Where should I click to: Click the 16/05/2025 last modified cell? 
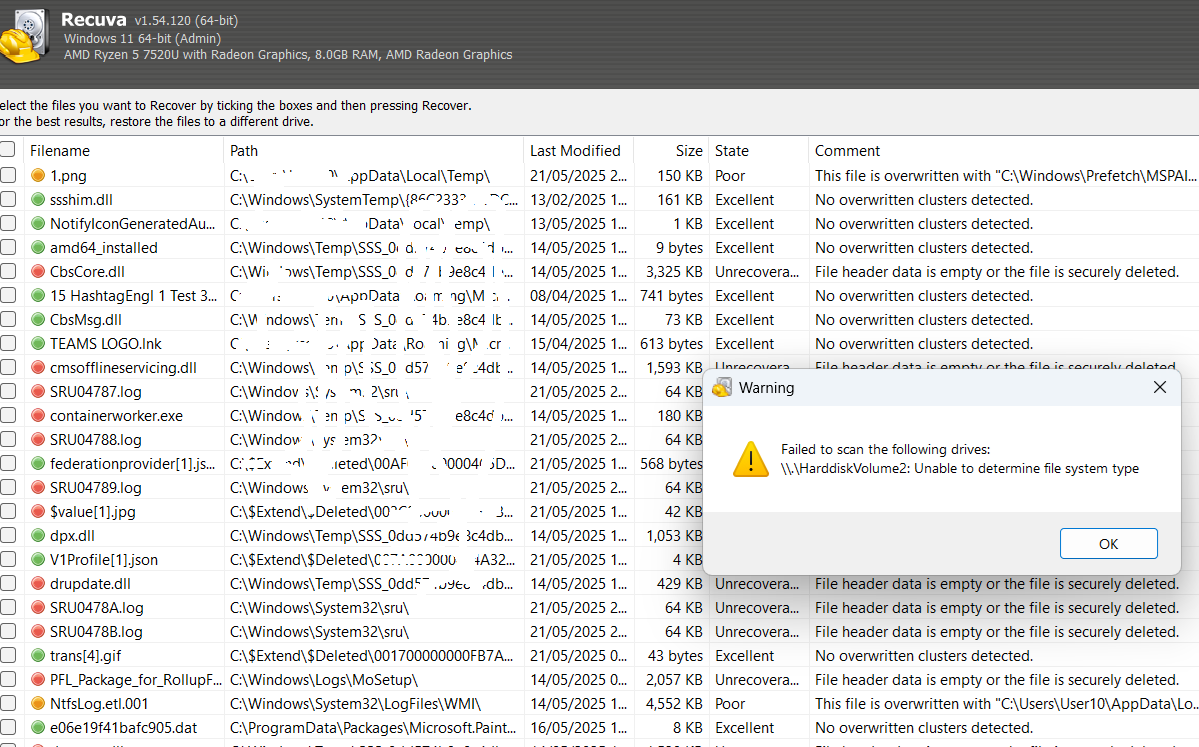pos(578,727)
